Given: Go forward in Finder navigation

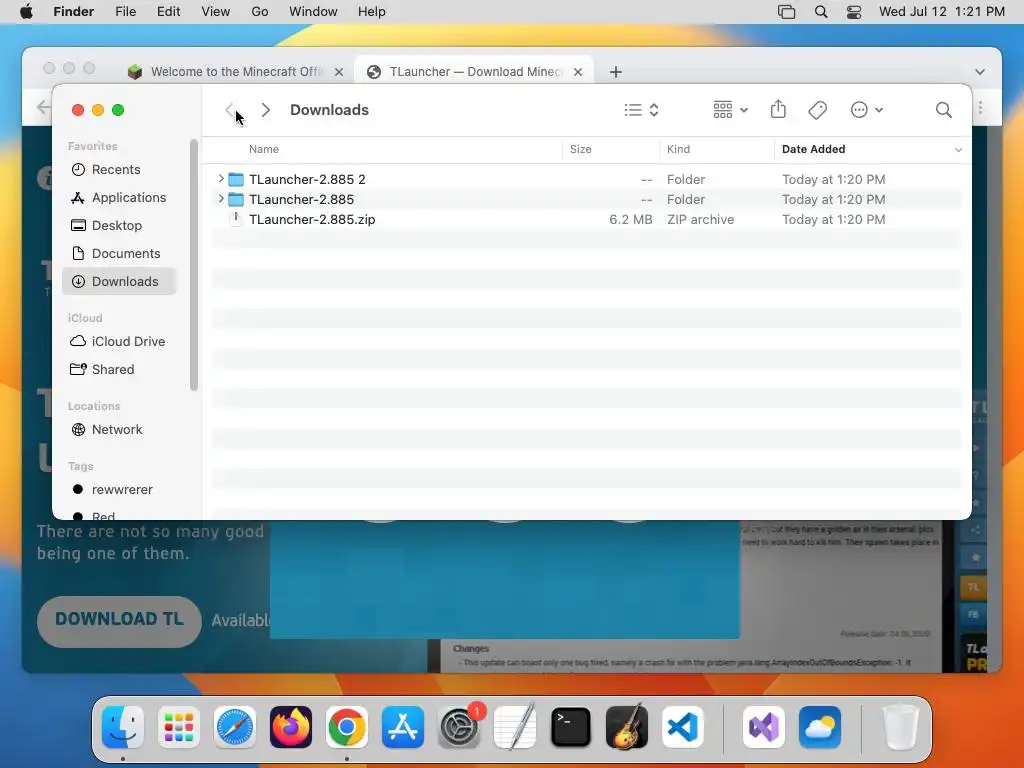Looking at the screenshot, I should [266, 110].
